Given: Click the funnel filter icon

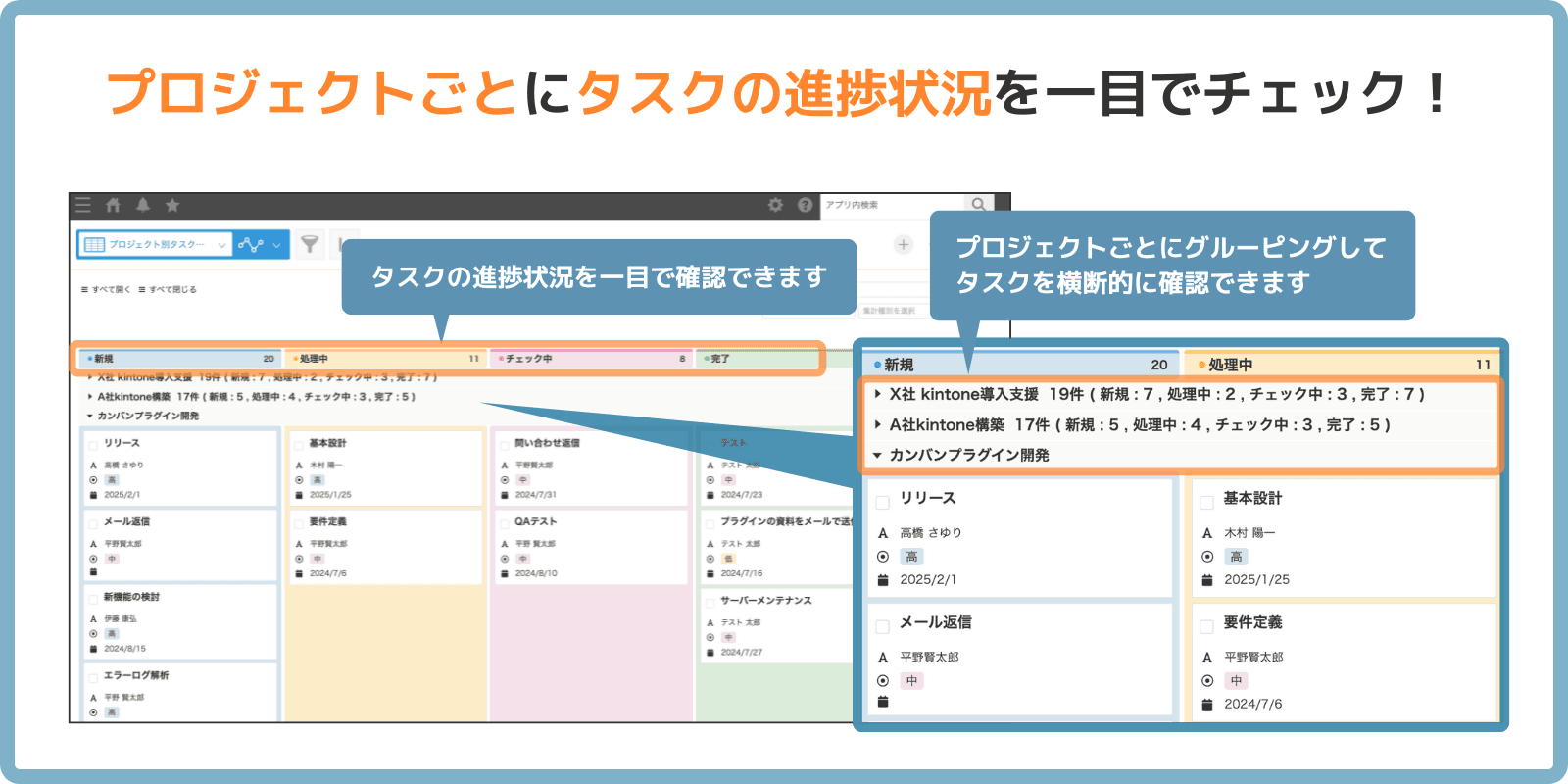Looking at the screenshot, I should [x=310, y=244].
